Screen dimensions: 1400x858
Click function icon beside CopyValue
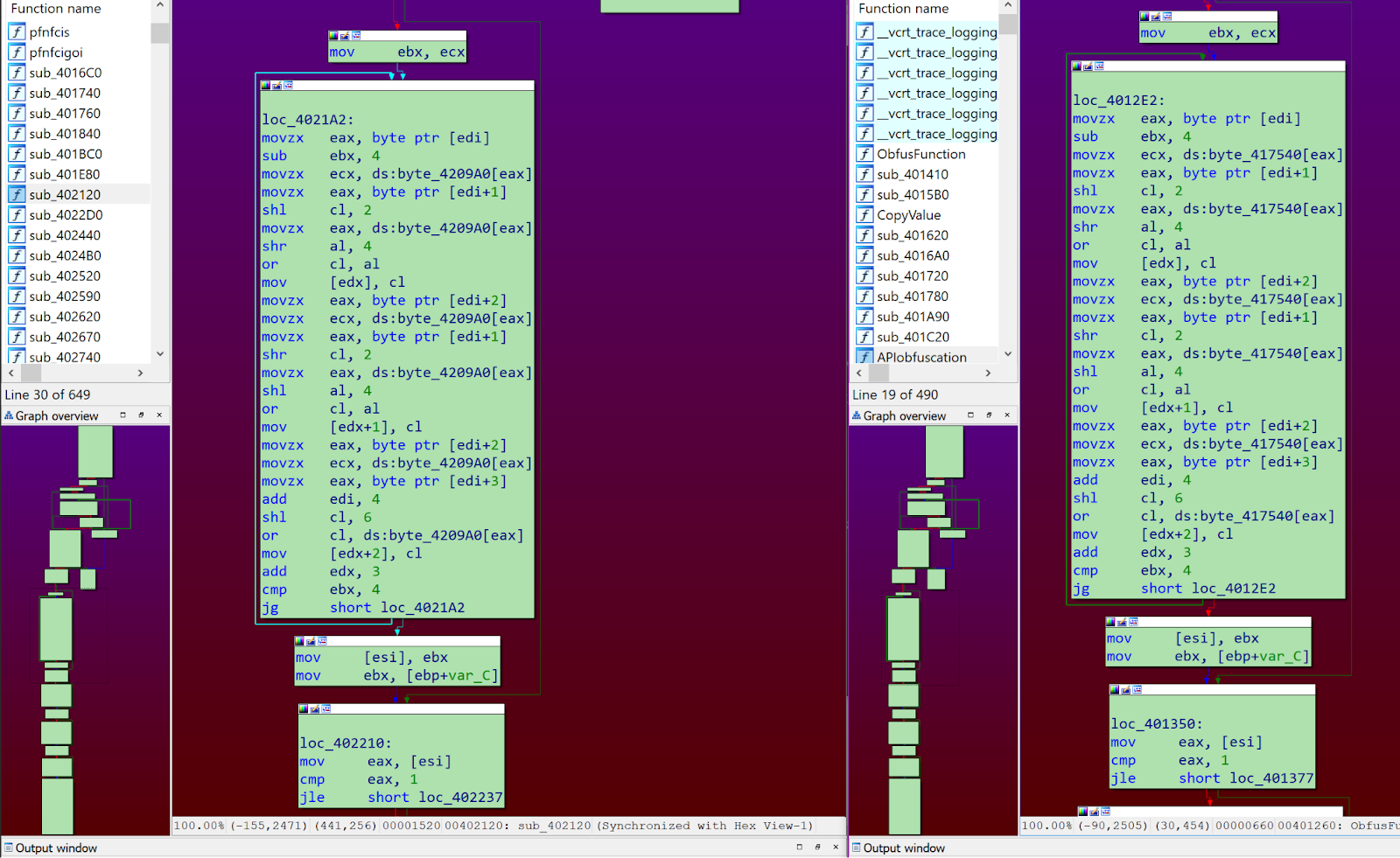(864, 215)
